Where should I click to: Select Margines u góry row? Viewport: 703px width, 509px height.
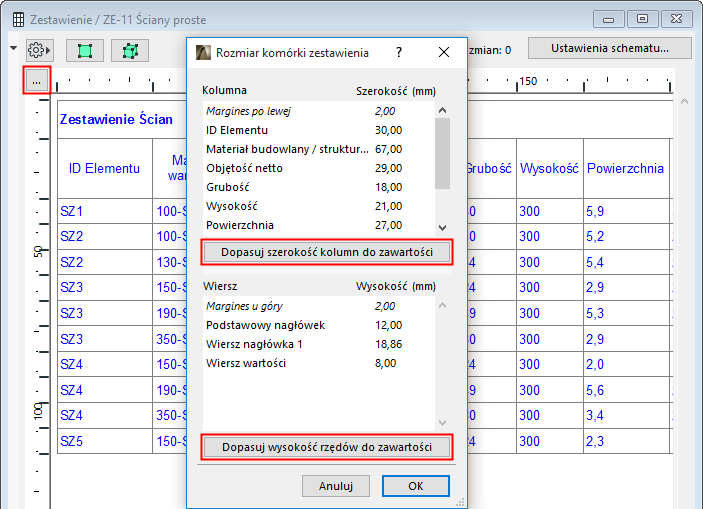click(x=318, y=306)
